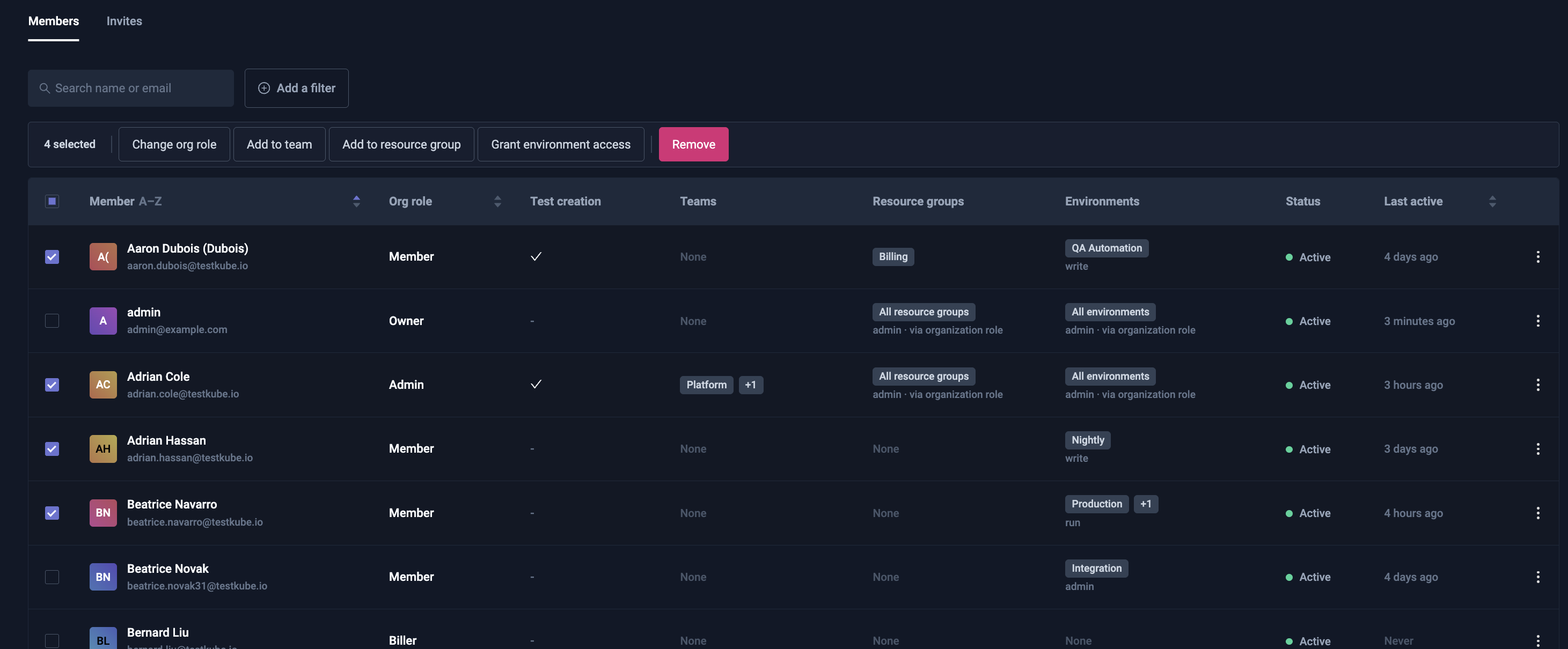Click the AH avatar of Adrian Hassan
This screenshot has width=1568, height=649.
click(x=103, y=449)
